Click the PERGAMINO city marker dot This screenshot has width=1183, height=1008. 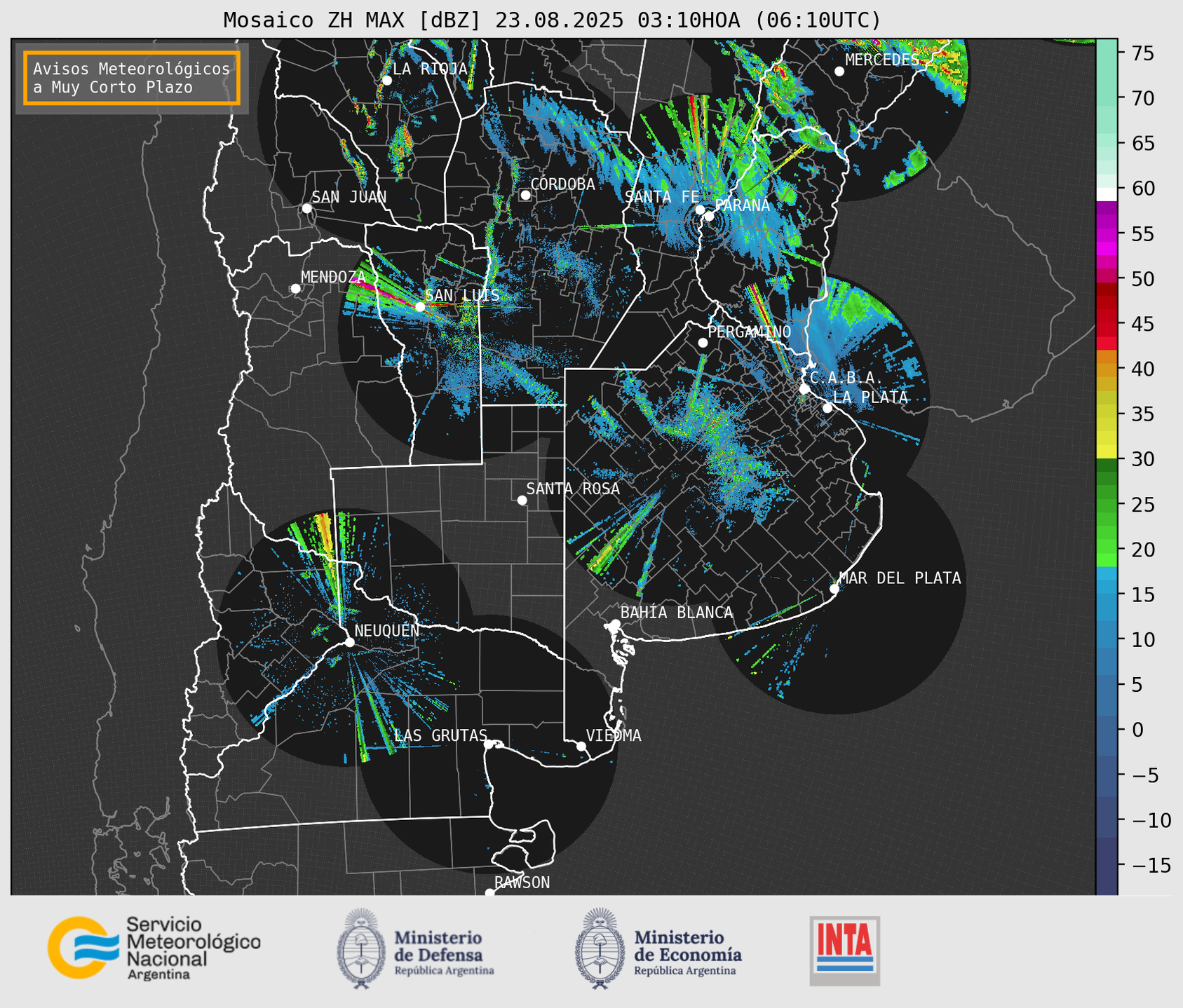pyautogui.click(x=703, y=343)
